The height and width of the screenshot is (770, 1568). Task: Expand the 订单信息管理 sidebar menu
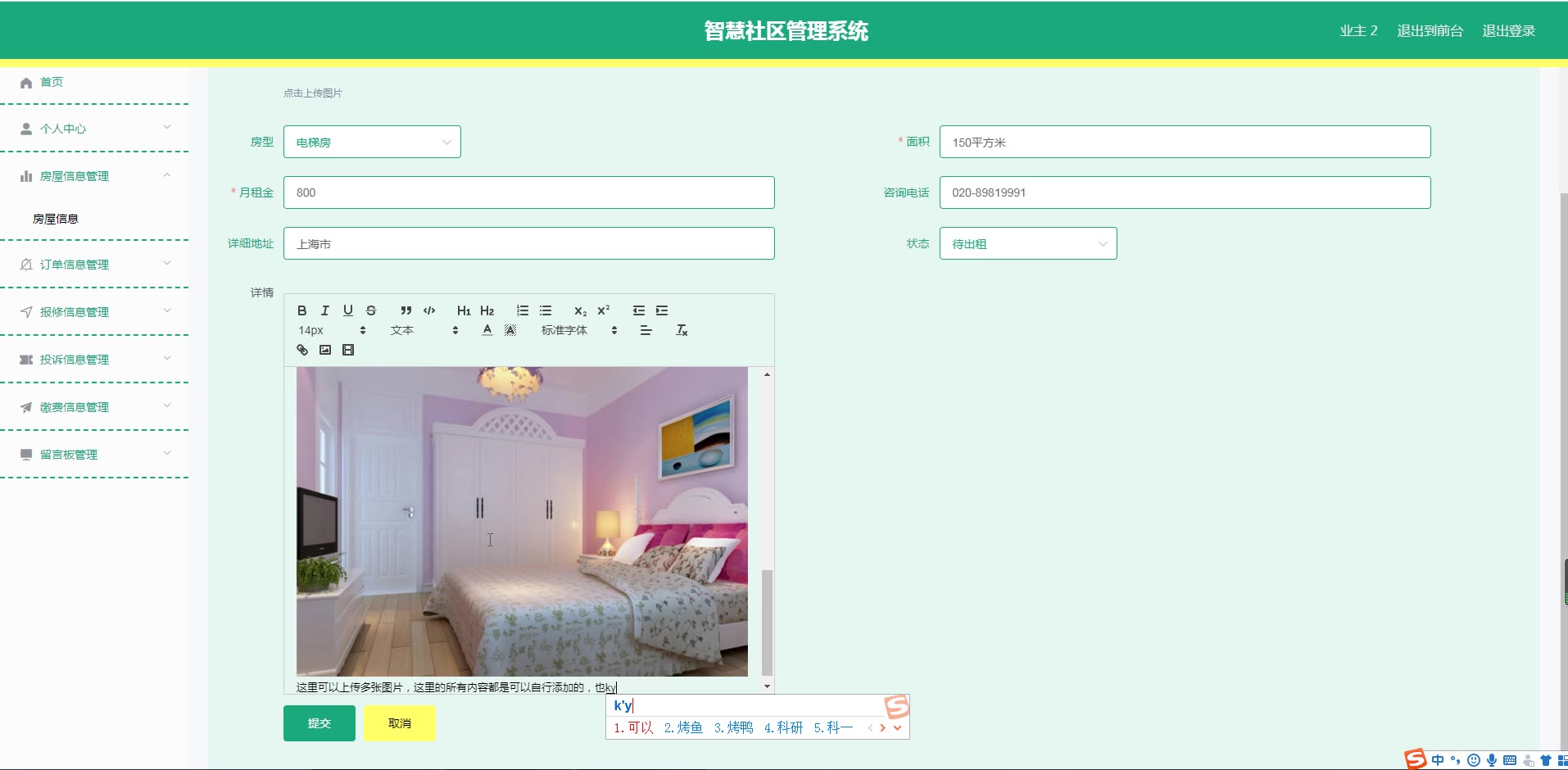point(94,265)
